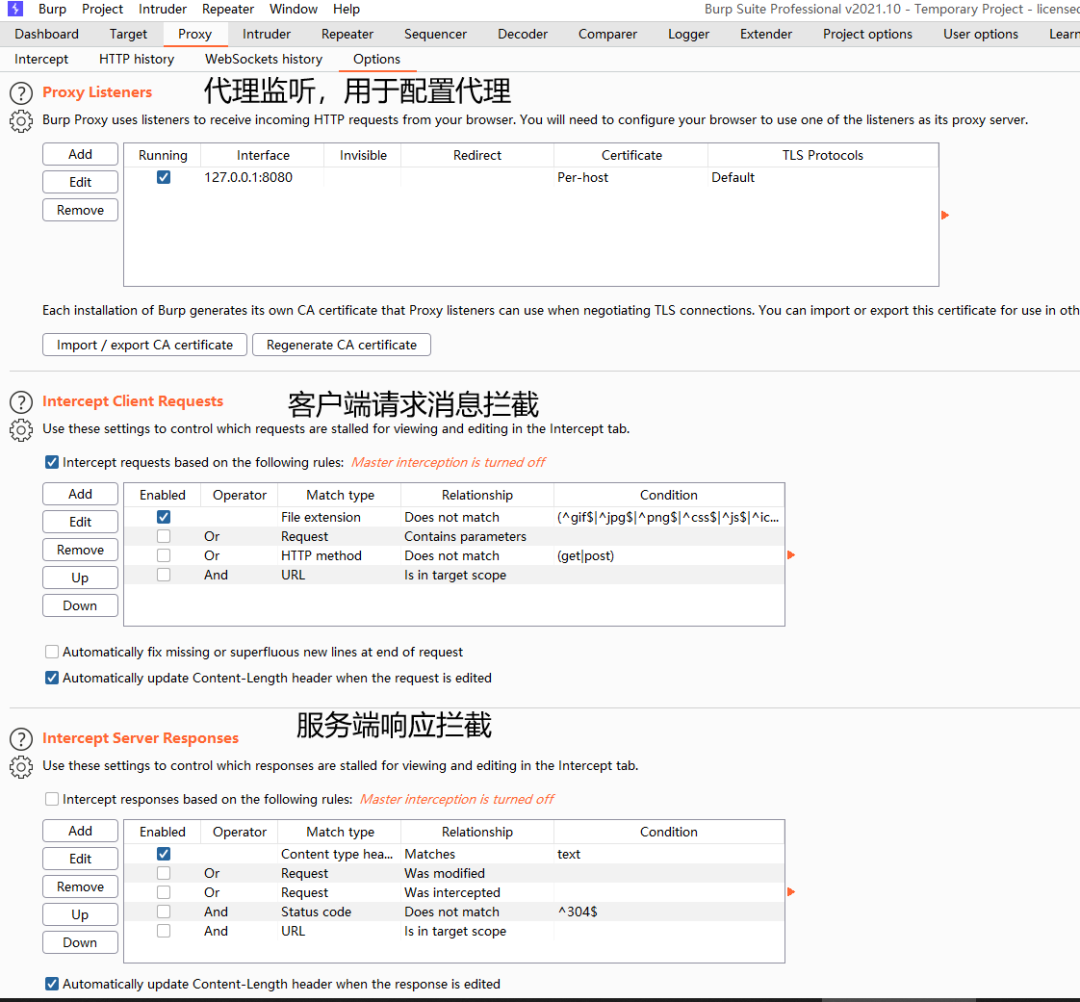Open help for Intercept Client Requests
Image resolution: width=1080 pixels, height=1002 pixels.
click(21, 402)
